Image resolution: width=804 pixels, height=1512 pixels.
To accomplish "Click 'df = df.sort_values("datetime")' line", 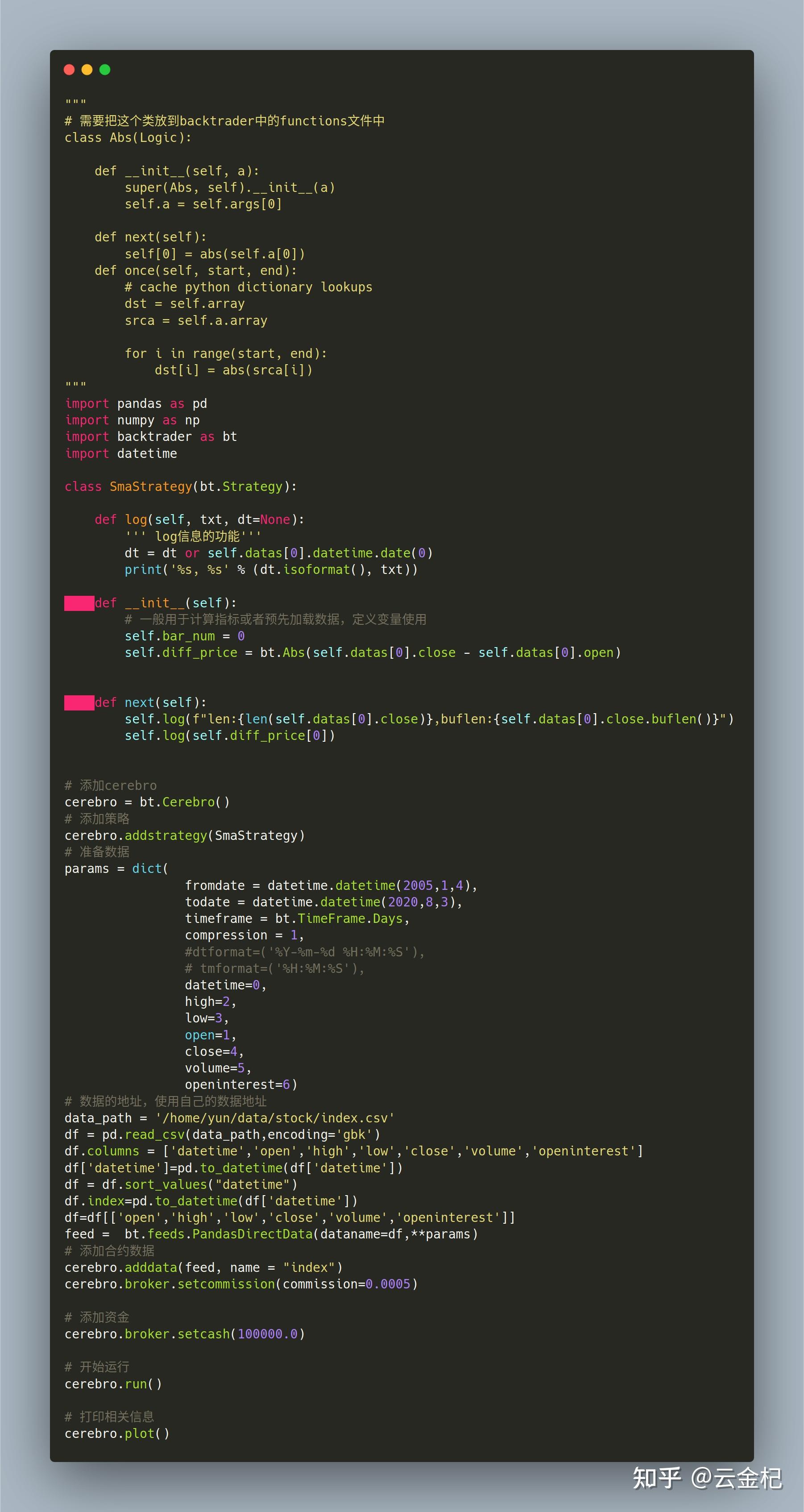I will tap(181, 1184).
